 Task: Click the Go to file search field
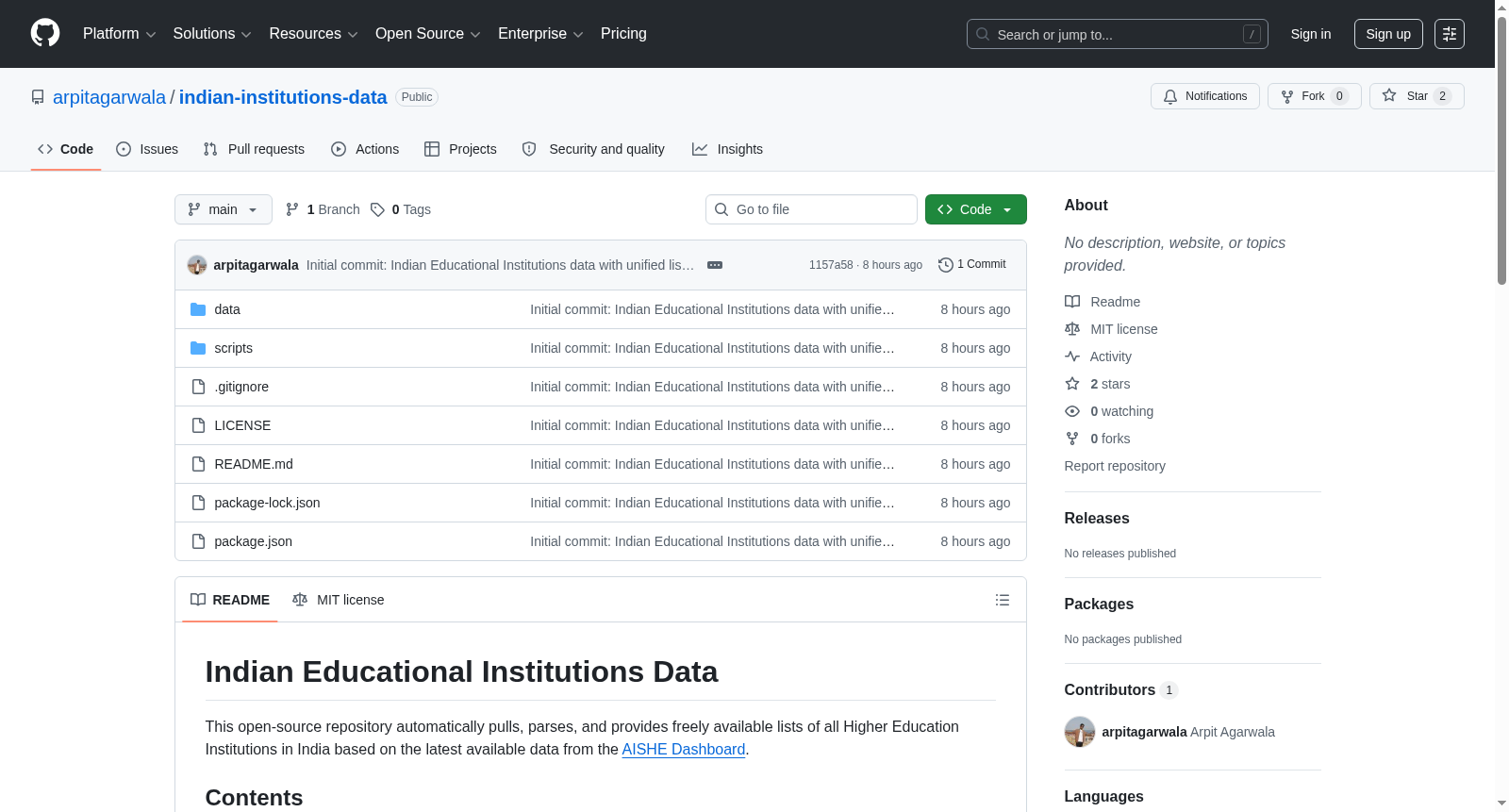click(811, 209)
